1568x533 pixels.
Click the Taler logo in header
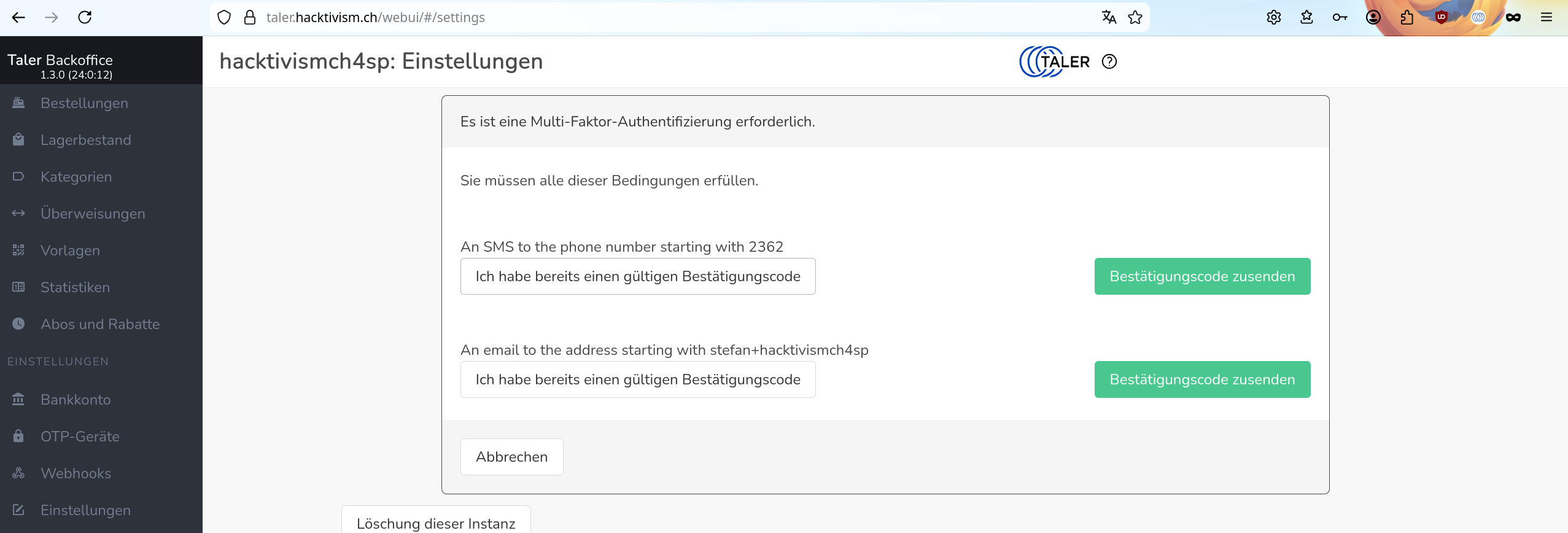coord(1054,61)
